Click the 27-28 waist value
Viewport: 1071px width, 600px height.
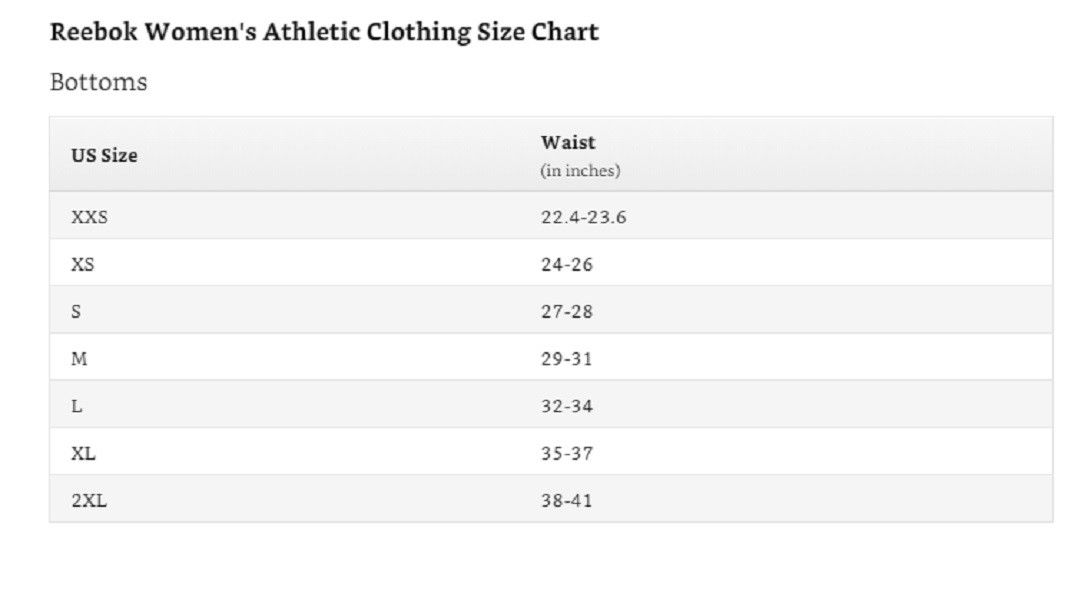click(567, 312)
